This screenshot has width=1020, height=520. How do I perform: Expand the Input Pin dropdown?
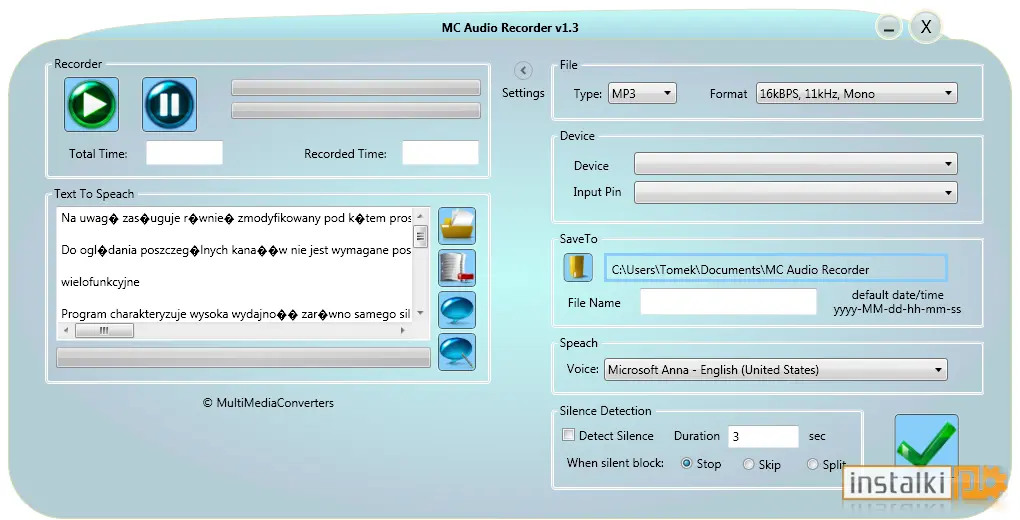(x=796, y=193)
